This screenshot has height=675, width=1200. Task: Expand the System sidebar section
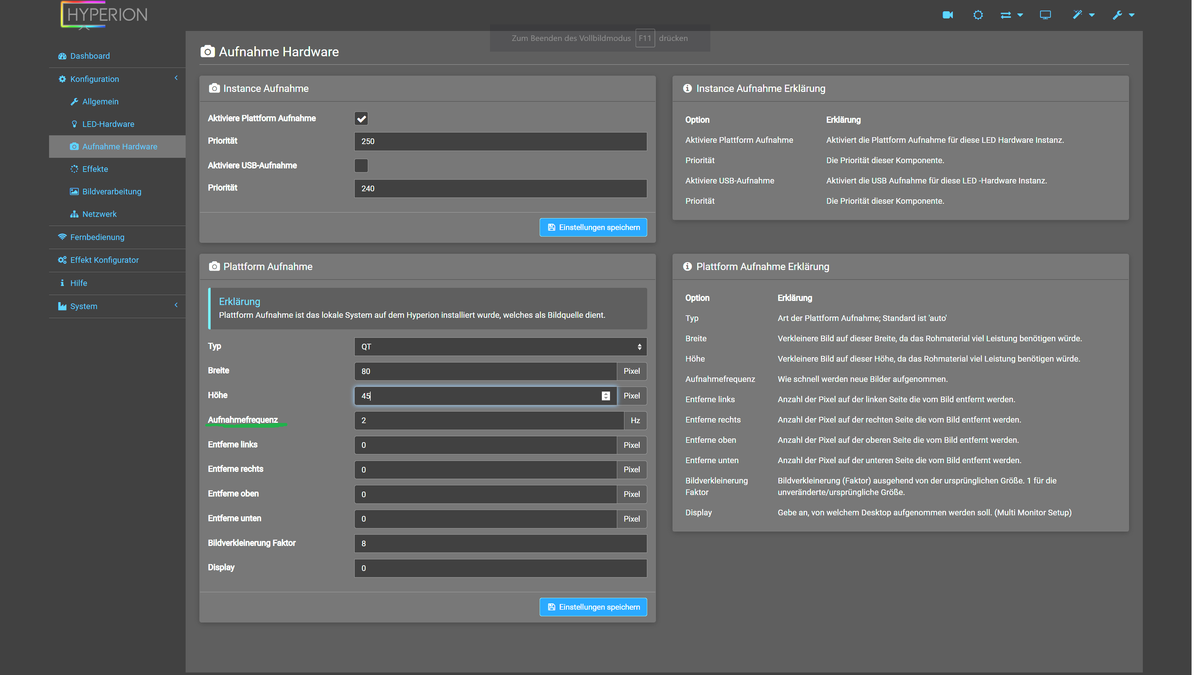(117, 306)
